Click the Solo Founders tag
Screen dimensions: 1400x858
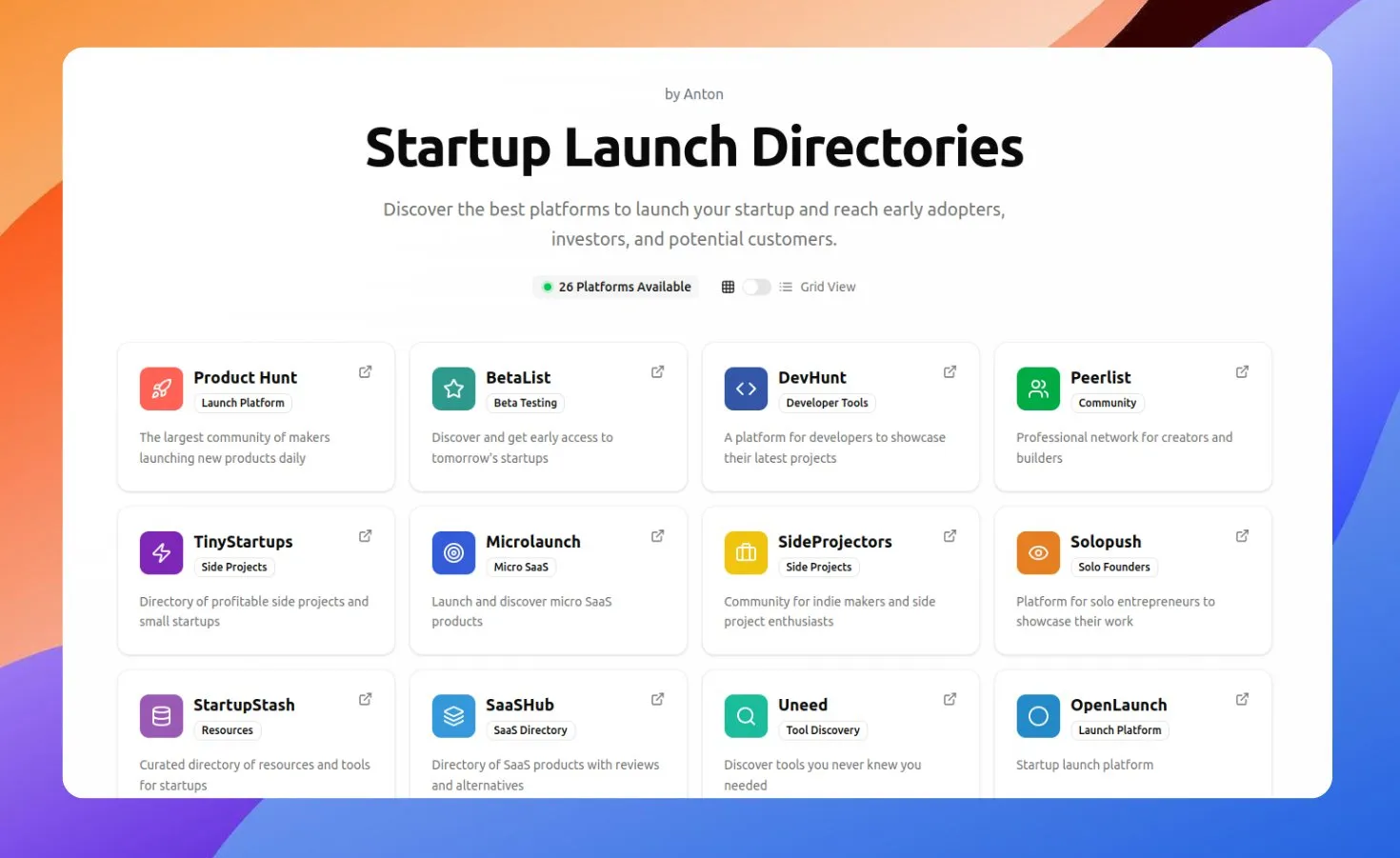tap(1114, 567)
